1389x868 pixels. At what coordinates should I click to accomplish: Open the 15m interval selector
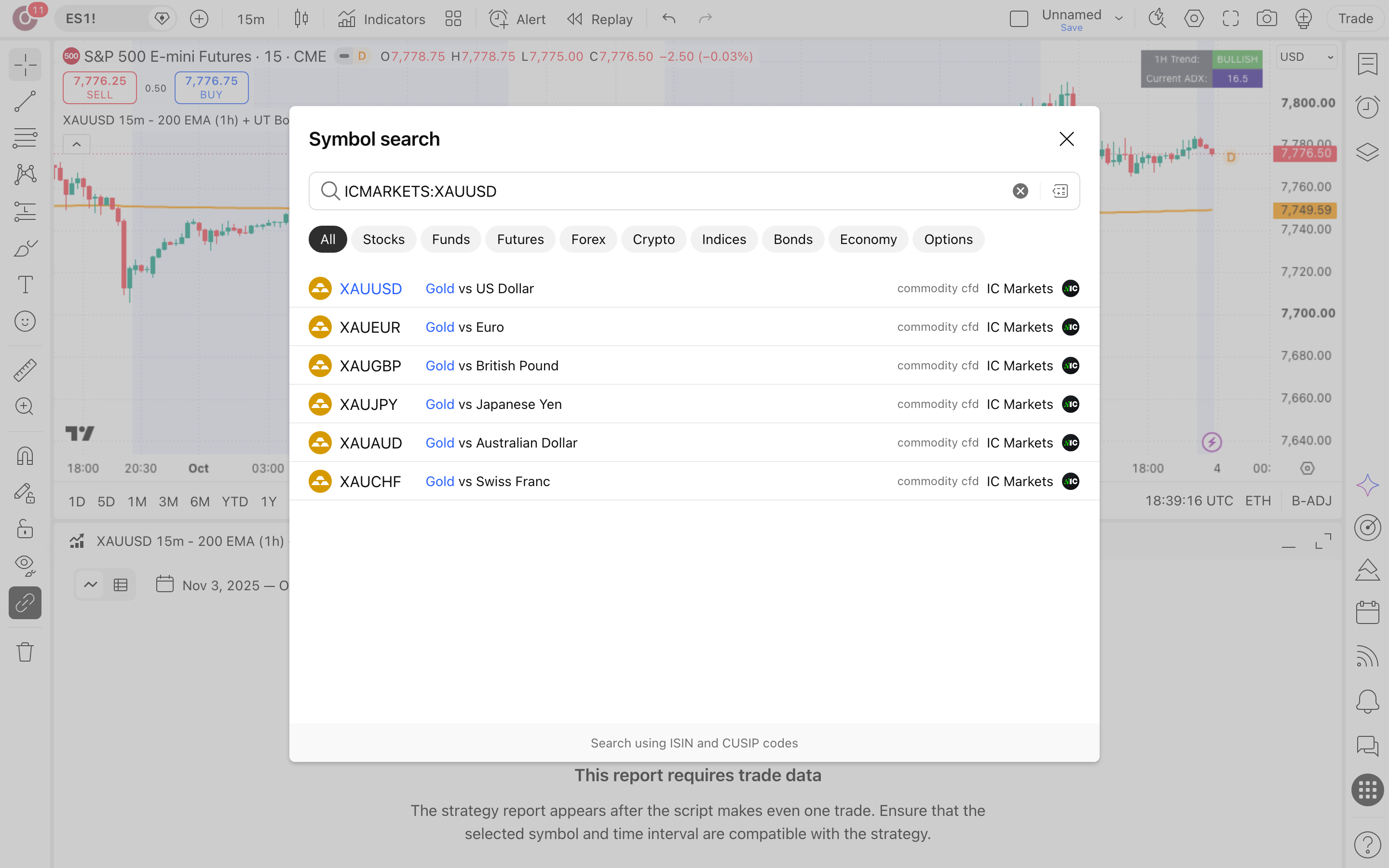click(251, 19)
